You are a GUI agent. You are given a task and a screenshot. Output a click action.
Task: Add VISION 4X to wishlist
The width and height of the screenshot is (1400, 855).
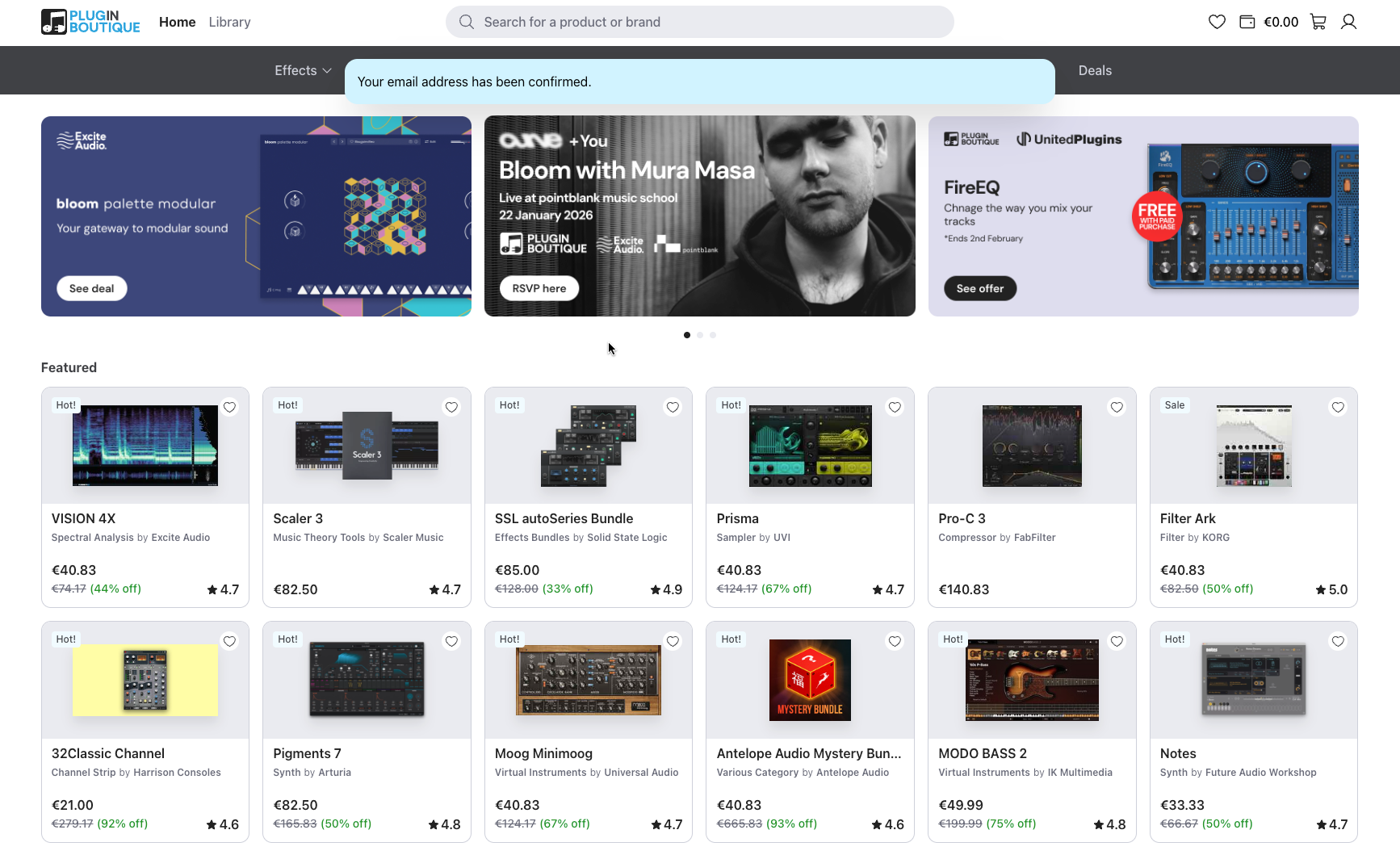click(230, 407)
